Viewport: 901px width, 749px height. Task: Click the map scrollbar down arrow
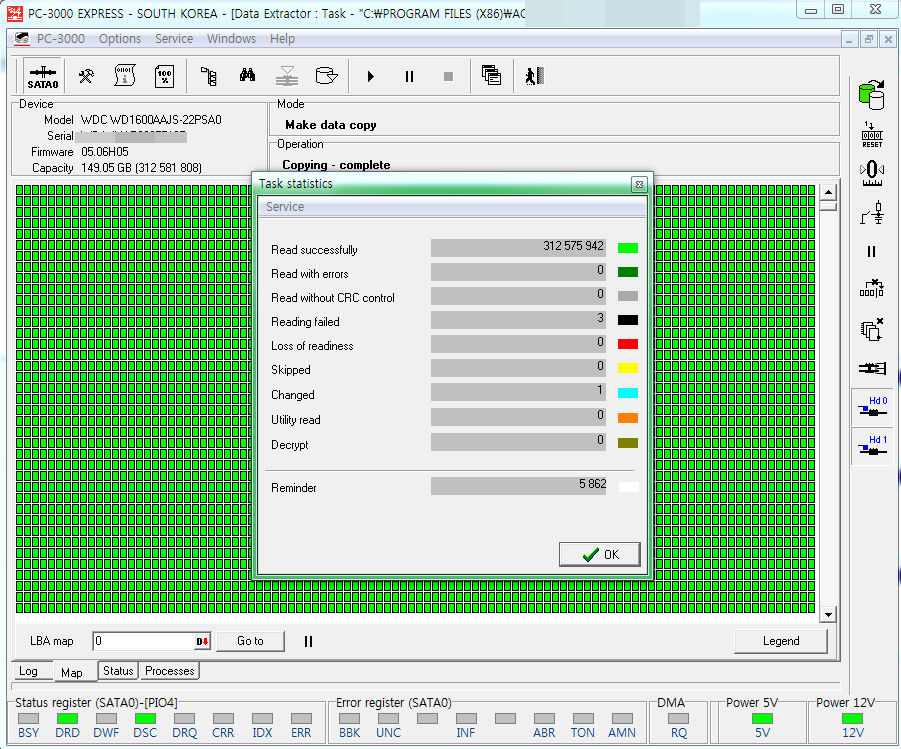pos(828,614)
